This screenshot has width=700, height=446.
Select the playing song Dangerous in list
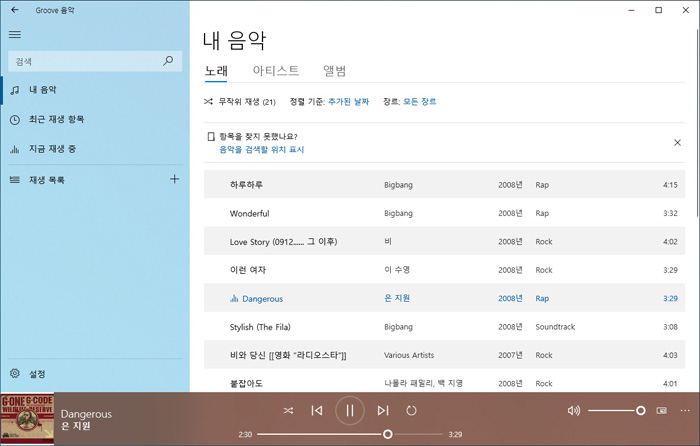coord(444,298)
